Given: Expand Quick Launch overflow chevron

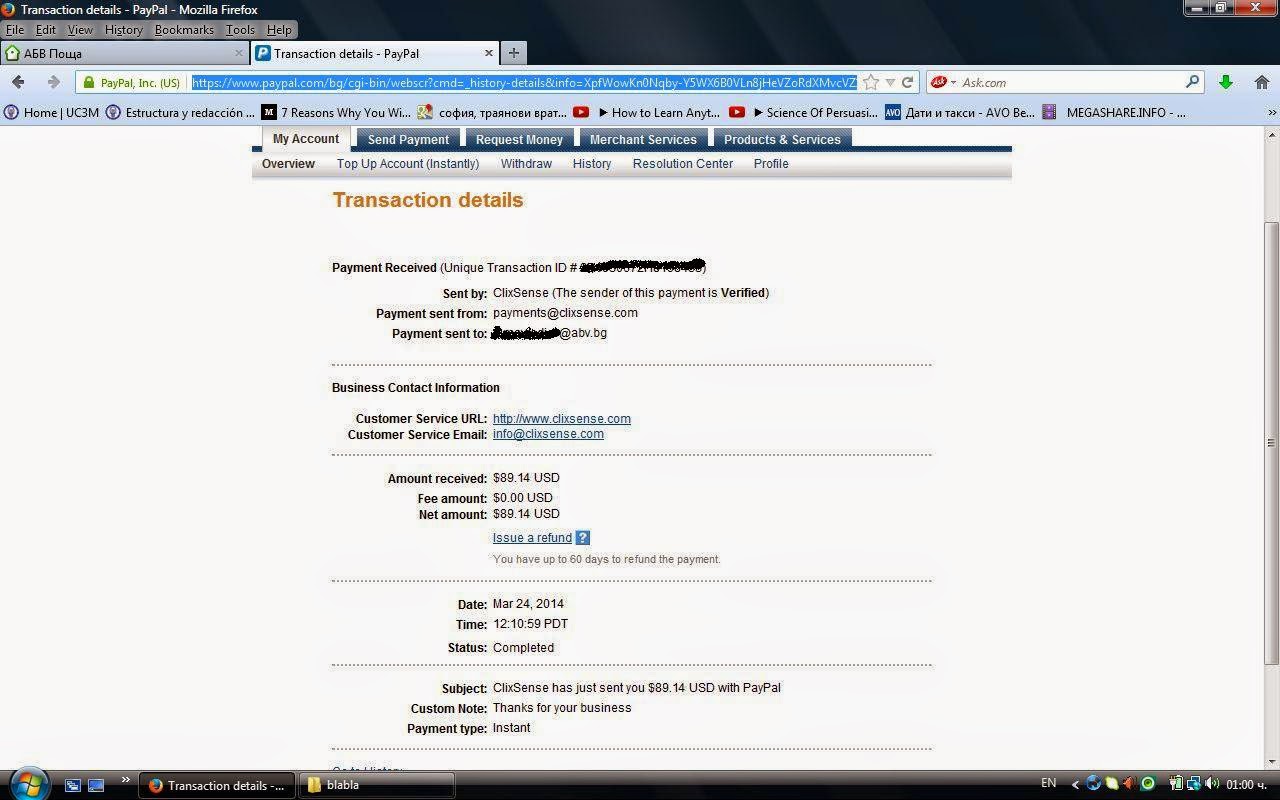Looking at the screenshot, I should point(125,780).
